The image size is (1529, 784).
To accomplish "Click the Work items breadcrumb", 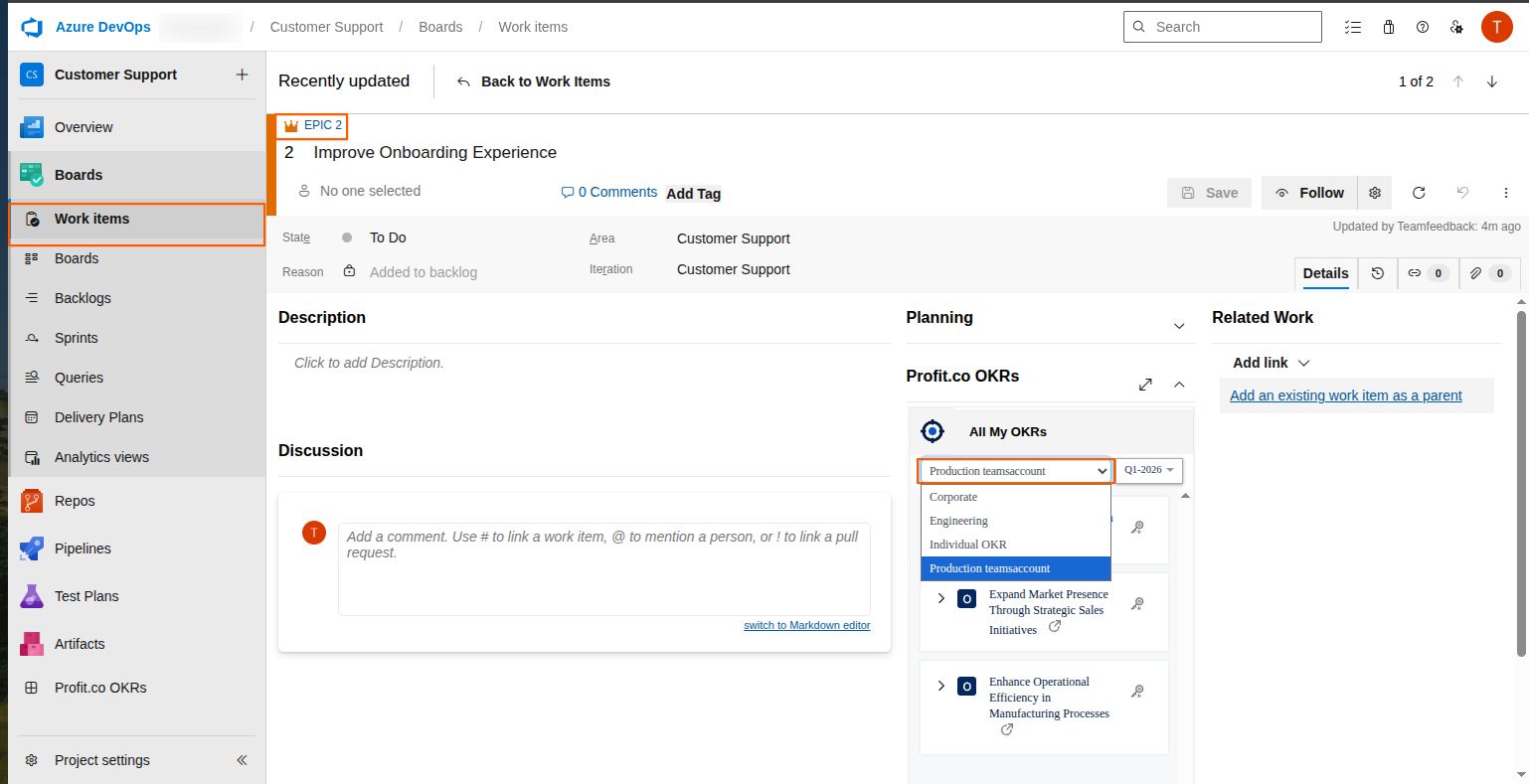I will click(533, 27).
